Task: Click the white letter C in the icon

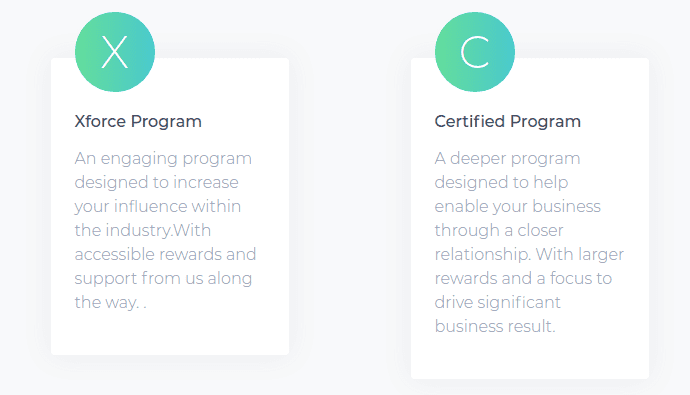Action: pos(475,52)
